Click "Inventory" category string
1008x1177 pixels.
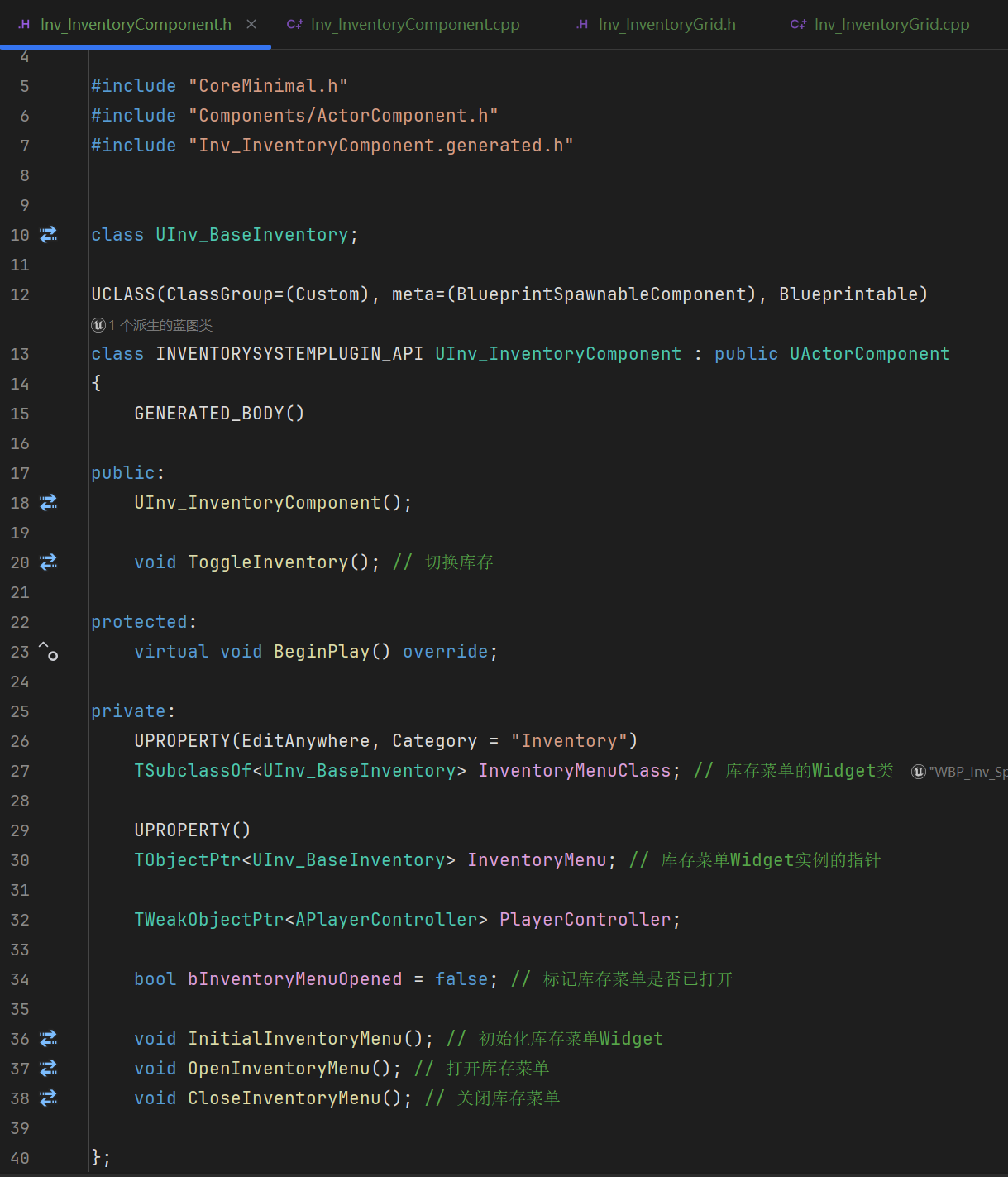tap(568, 741)
